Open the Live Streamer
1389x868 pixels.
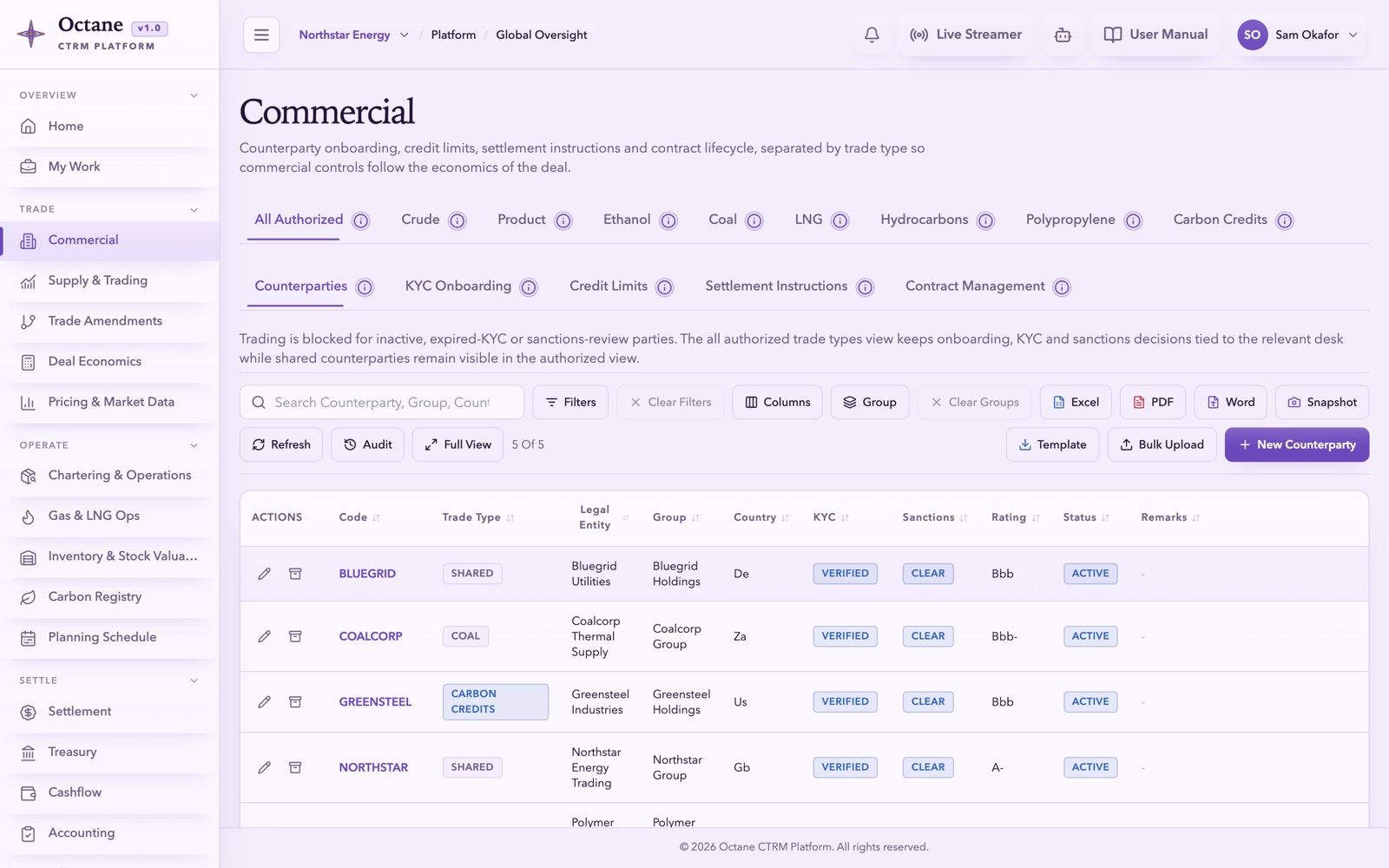965,35
